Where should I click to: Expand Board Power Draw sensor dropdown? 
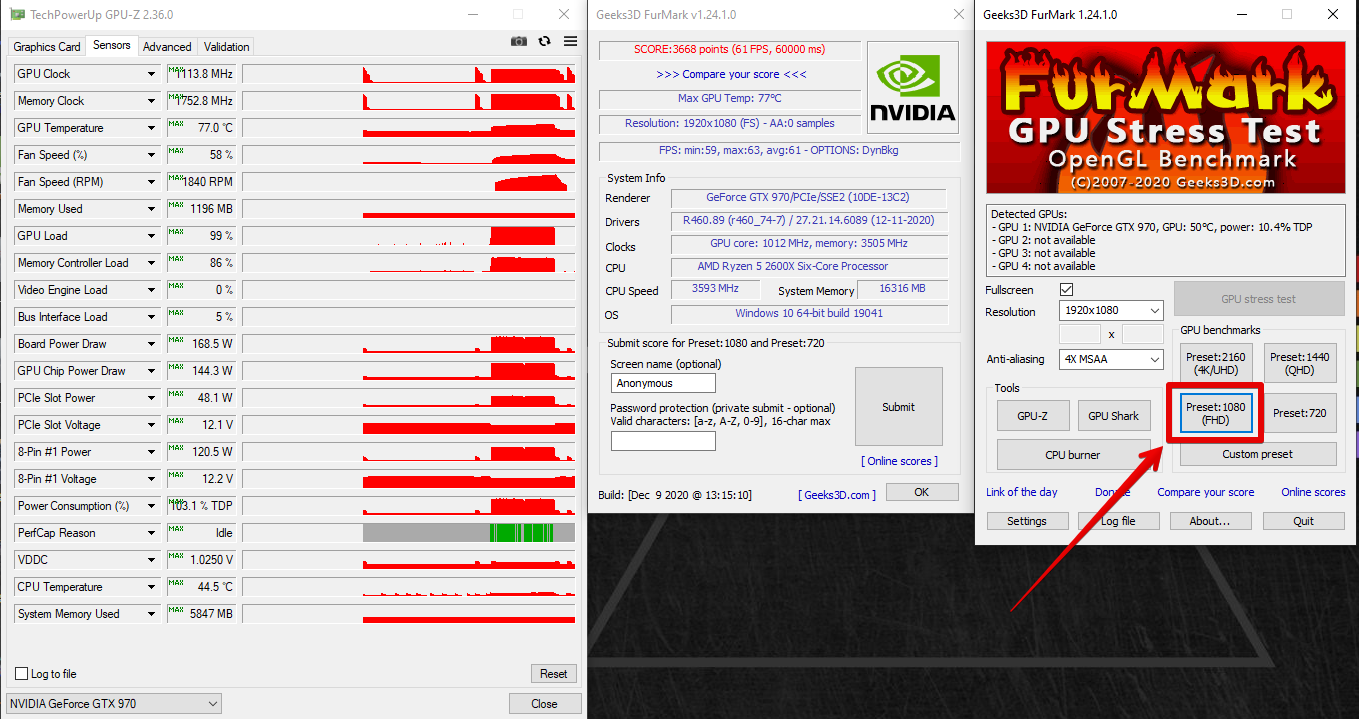[152, 344]
